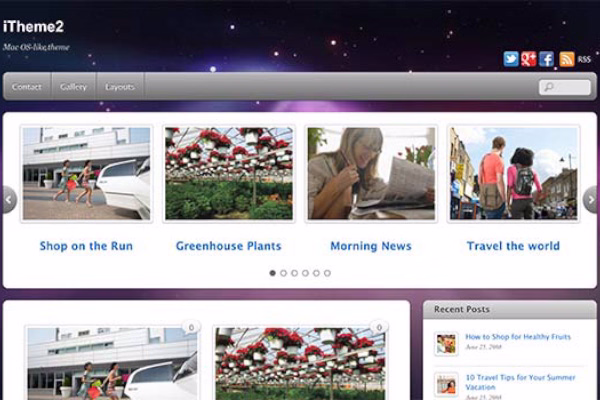600x400 pixels.
Task: Open 10 Travel Tips for Your Summer Vacation
Action: tap(520, 382)
